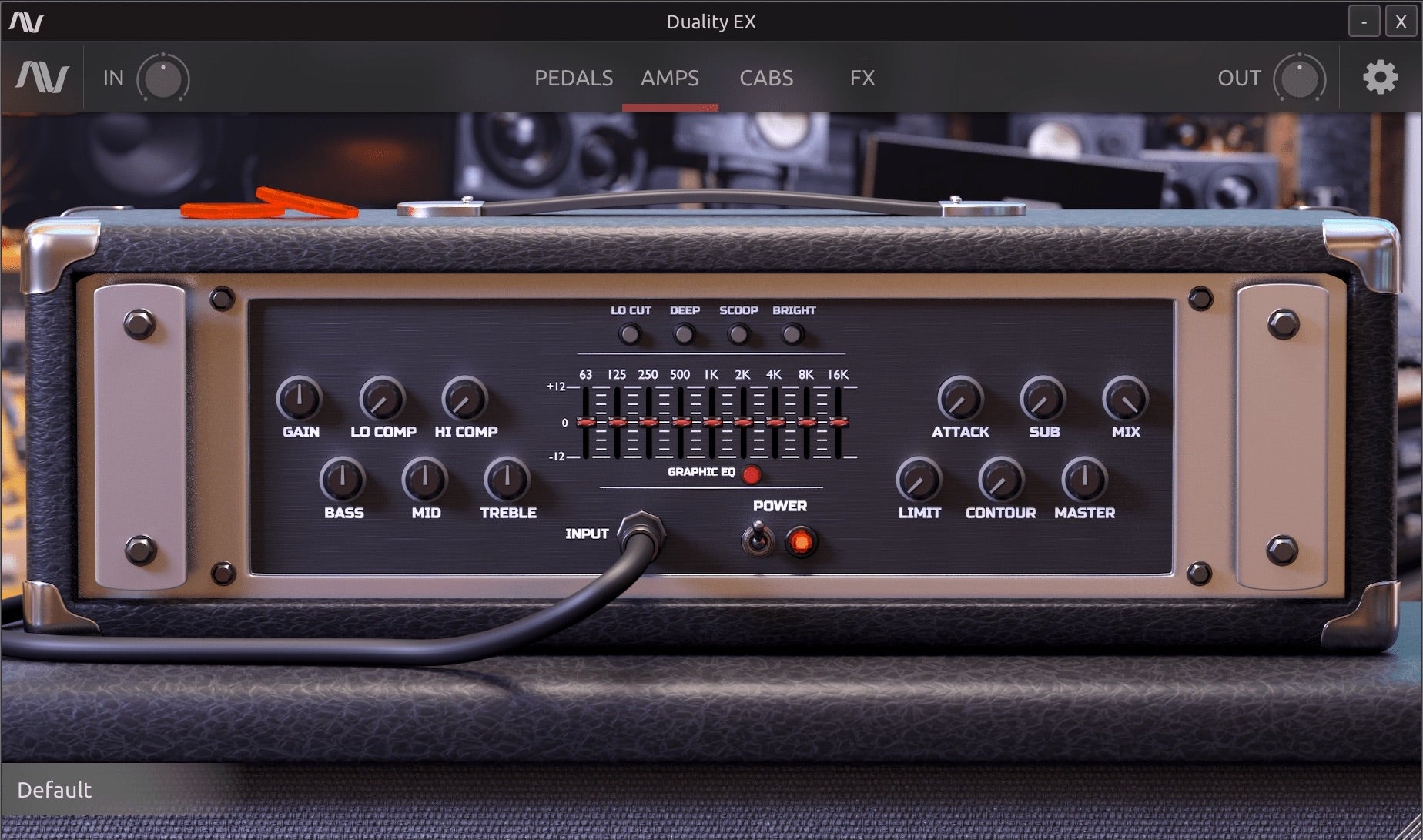Toggle the BRIGHT switch
The height and width of the screenshot is (840, 1423).
pyautogui.click(x=793, y=335)
